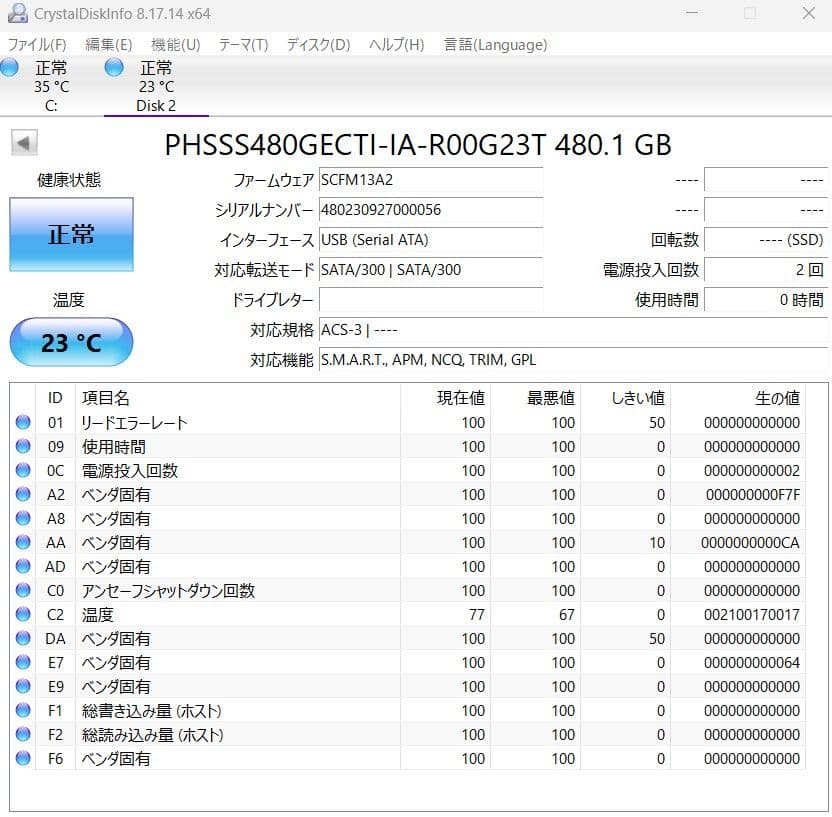Click the interface field USB (Serial ATA)
Image resolution: width=832 pixels, height=817 pixels.
point(430,240)
